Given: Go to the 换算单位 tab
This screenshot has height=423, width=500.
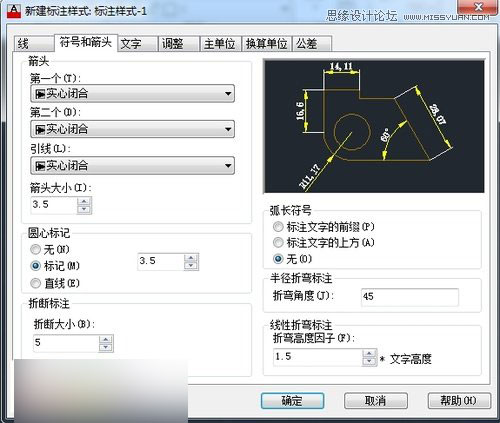Looking at the screenshot, I should point(267,44).
